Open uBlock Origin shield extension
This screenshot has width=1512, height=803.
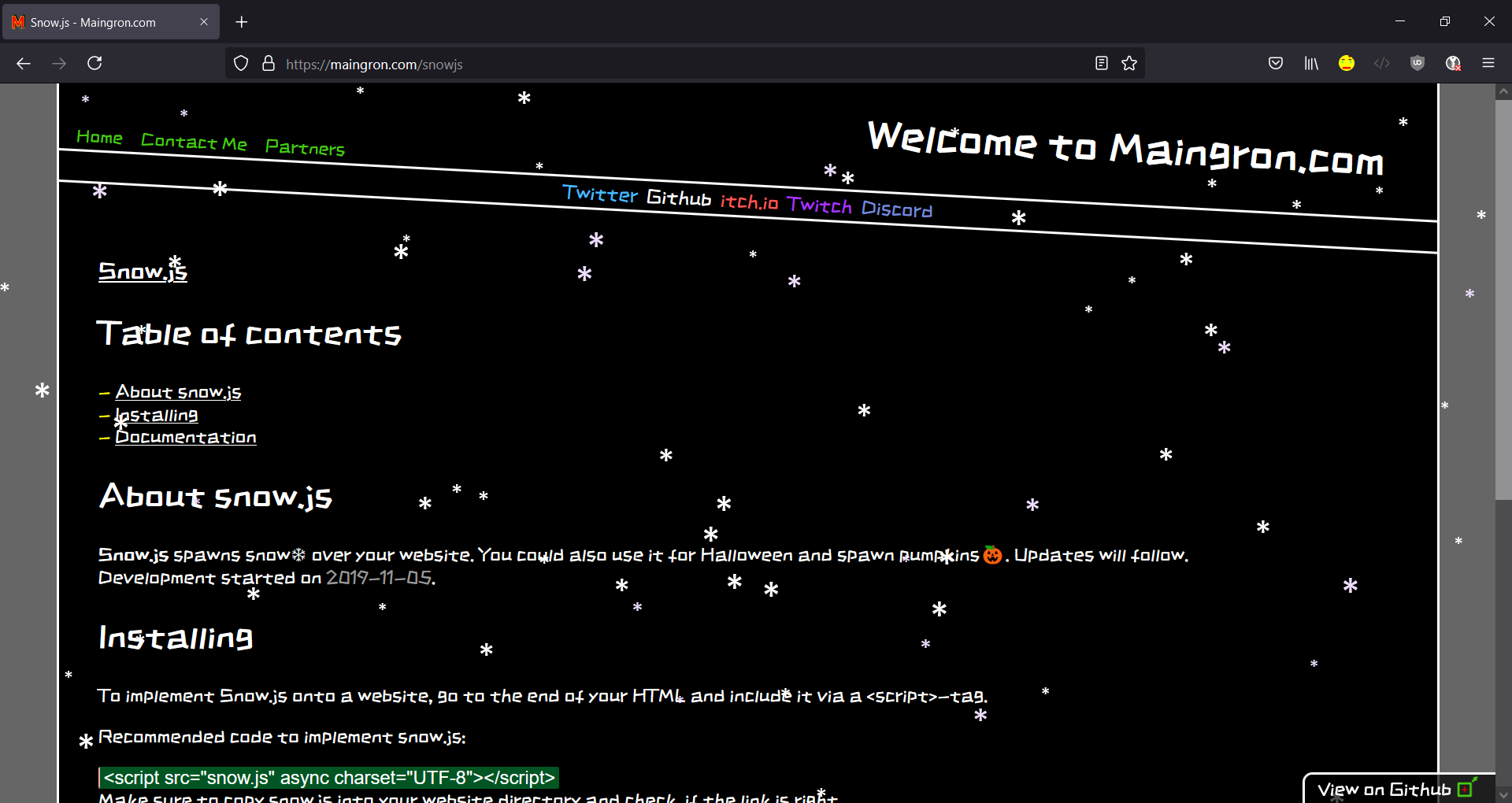tap(1417, 64)
